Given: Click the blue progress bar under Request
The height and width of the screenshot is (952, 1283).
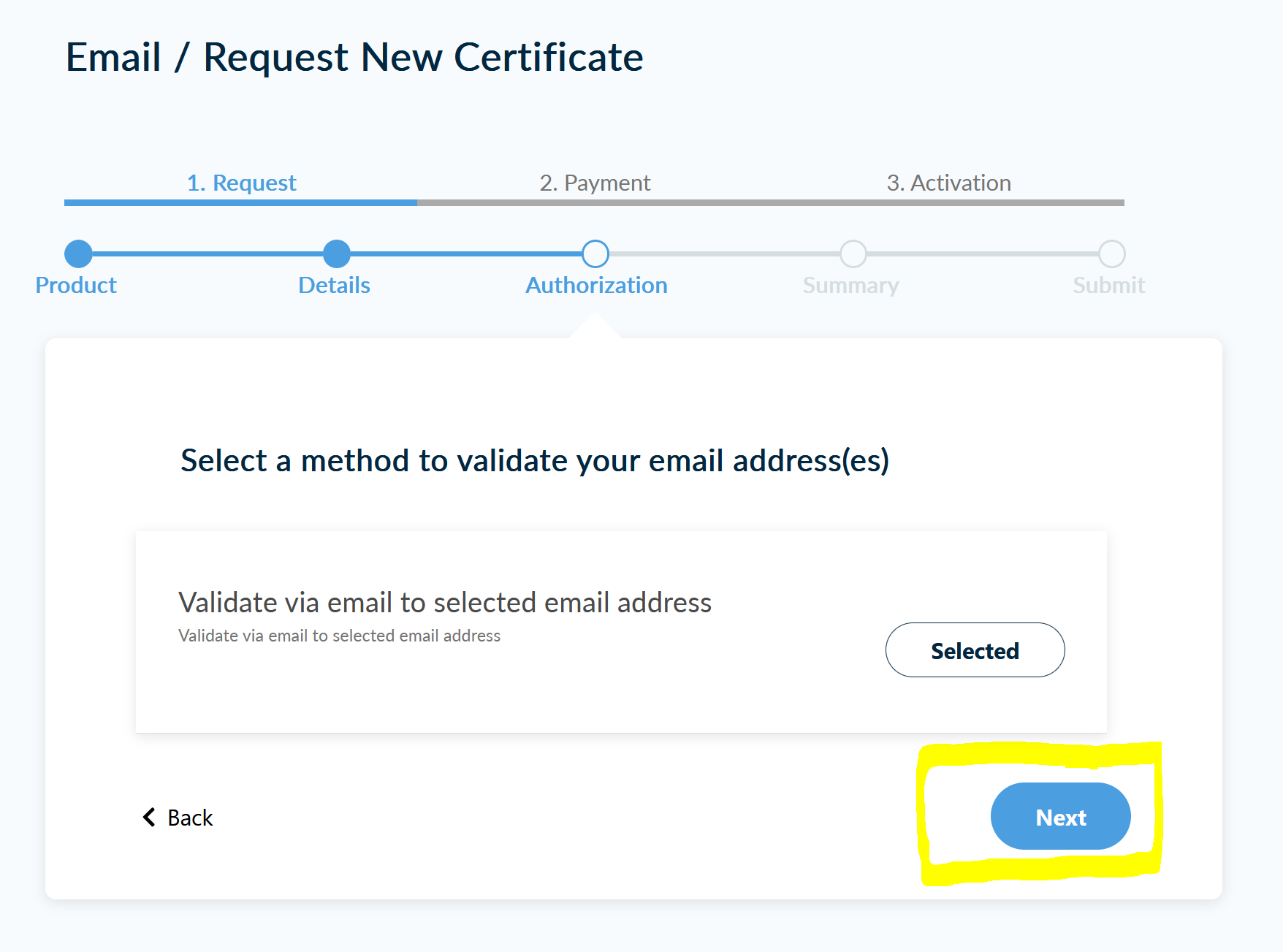Looking at the screenshot, I should tap(240, 202).
